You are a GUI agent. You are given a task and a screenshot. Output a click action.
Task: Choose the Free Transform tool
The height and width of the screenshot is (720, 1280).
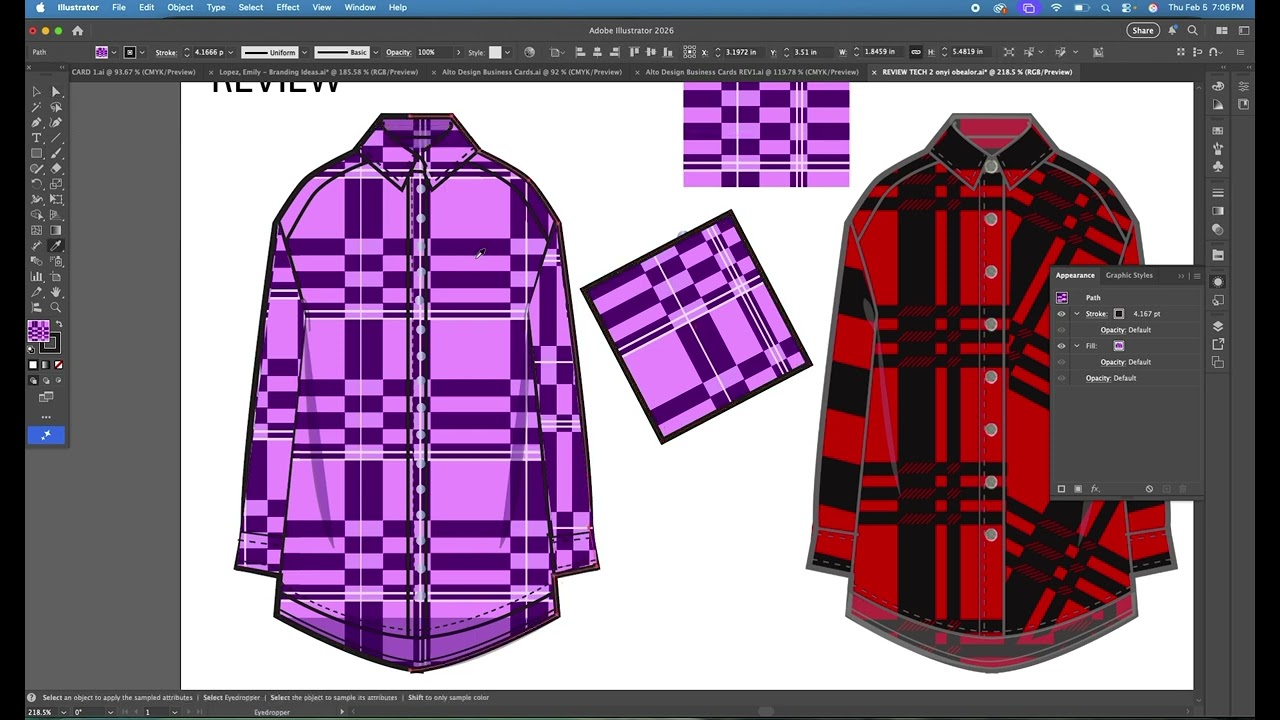click(56, 199)
